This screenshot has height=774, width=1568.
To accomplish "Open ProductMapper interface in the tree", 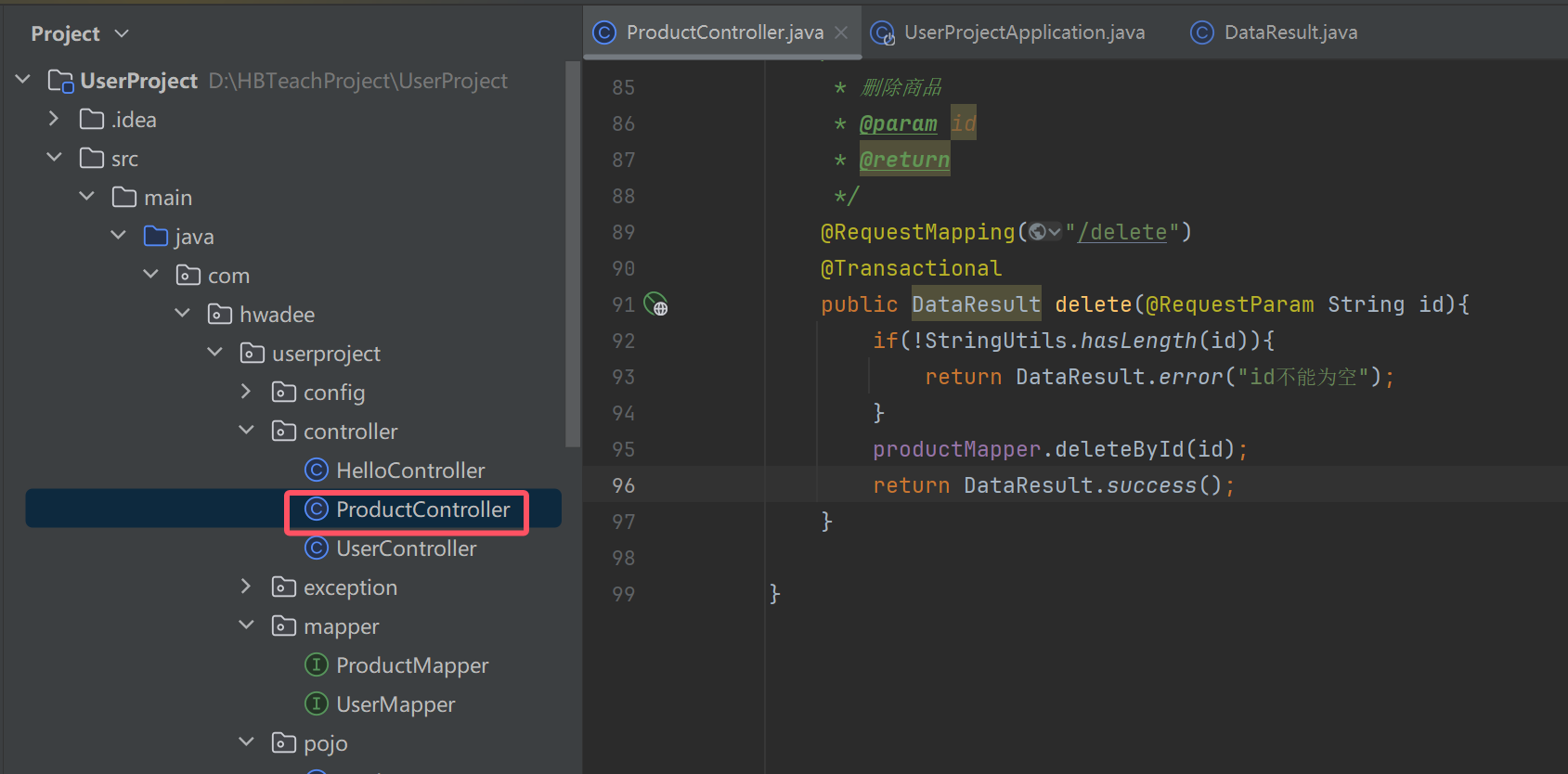I will (412, 664).
